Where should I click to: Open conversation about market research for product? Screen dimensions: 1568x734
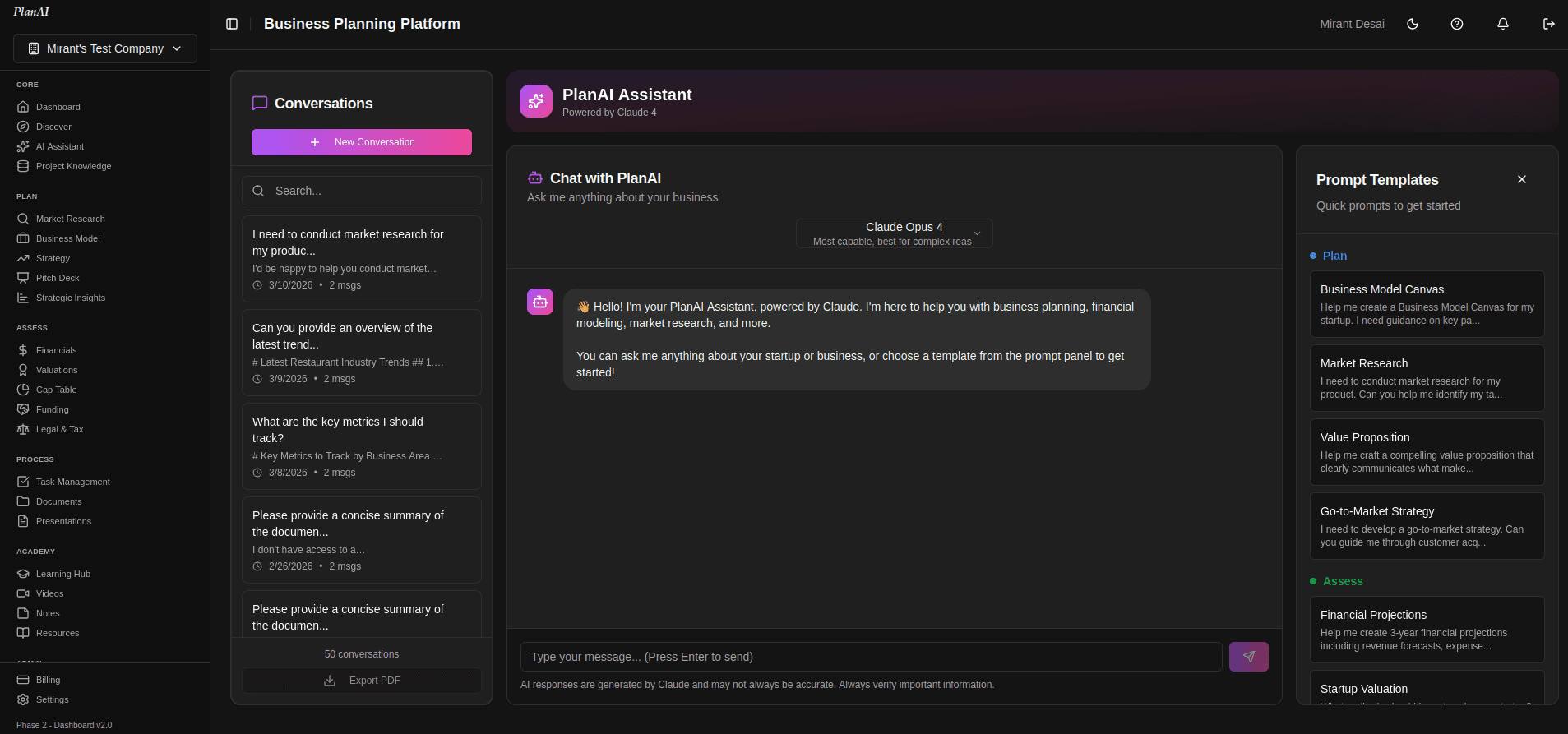[362, 259]
